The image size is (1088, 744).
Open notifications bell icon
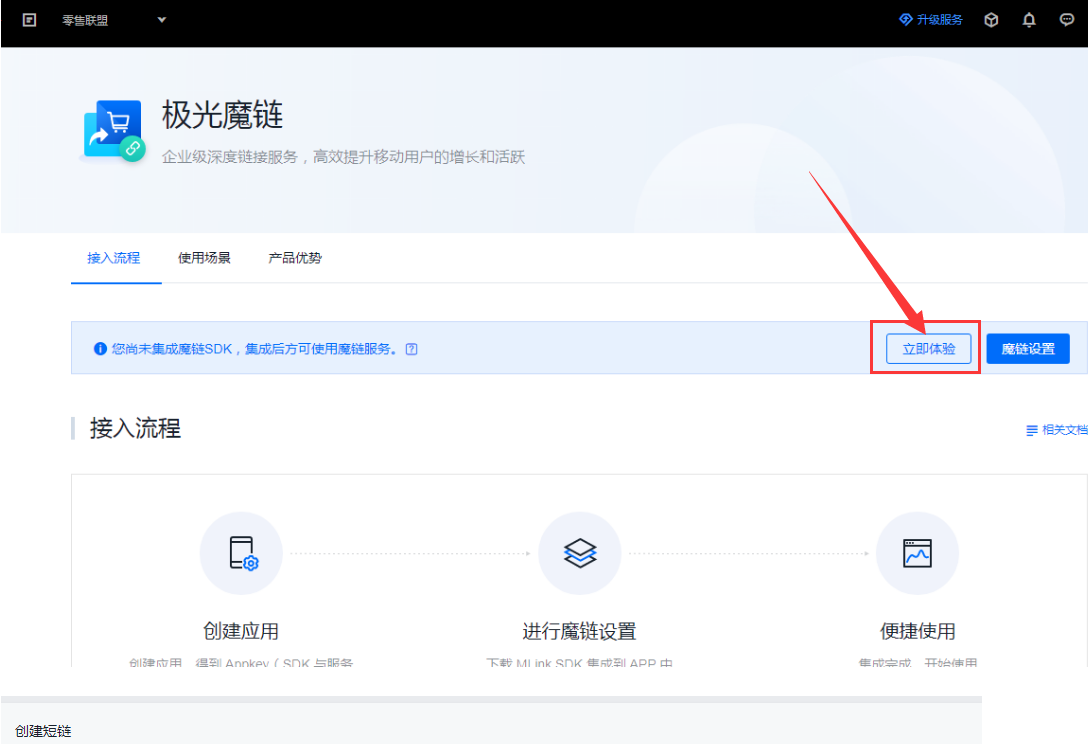tap(1029, 20)
